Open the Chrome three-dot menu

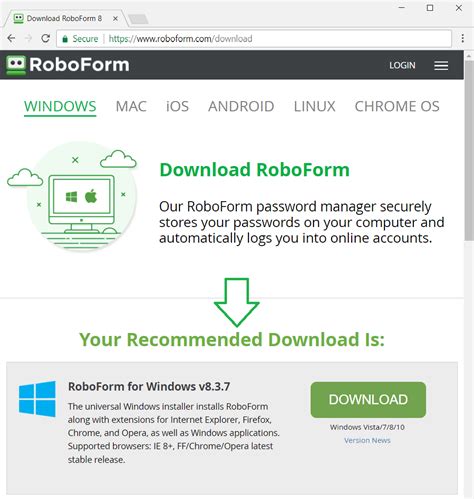click(x=462, y=38)
